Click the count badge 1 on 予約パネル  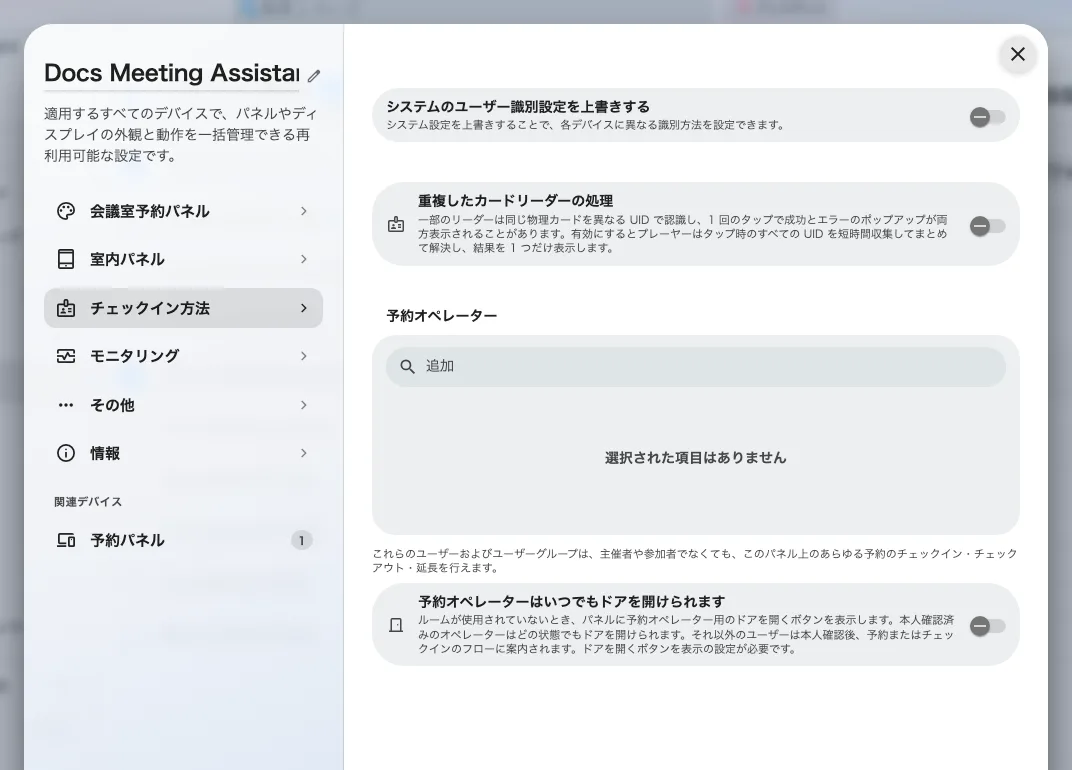click(302, 540)
